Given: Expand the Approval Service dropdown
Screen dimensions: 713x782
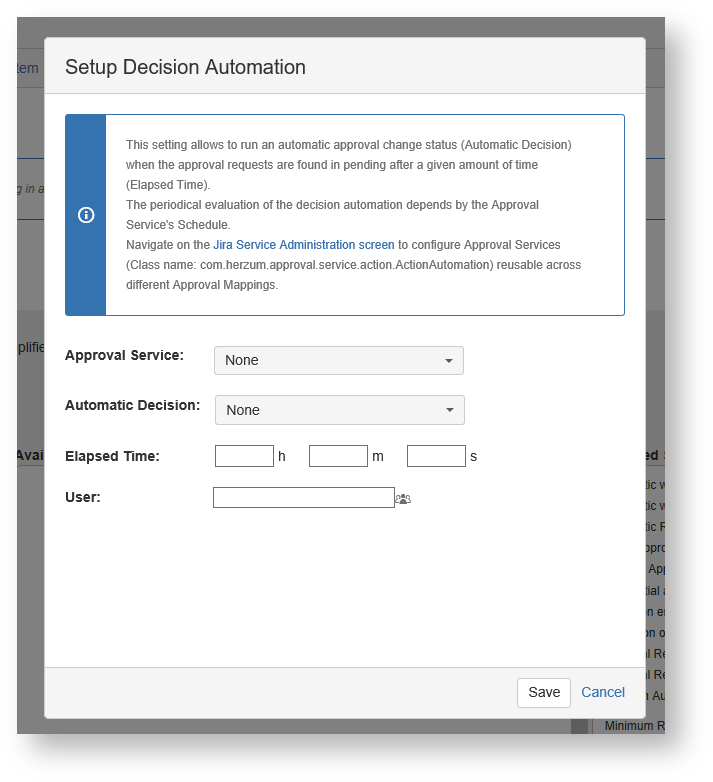Looking at the screenshot, I should 339,360.
